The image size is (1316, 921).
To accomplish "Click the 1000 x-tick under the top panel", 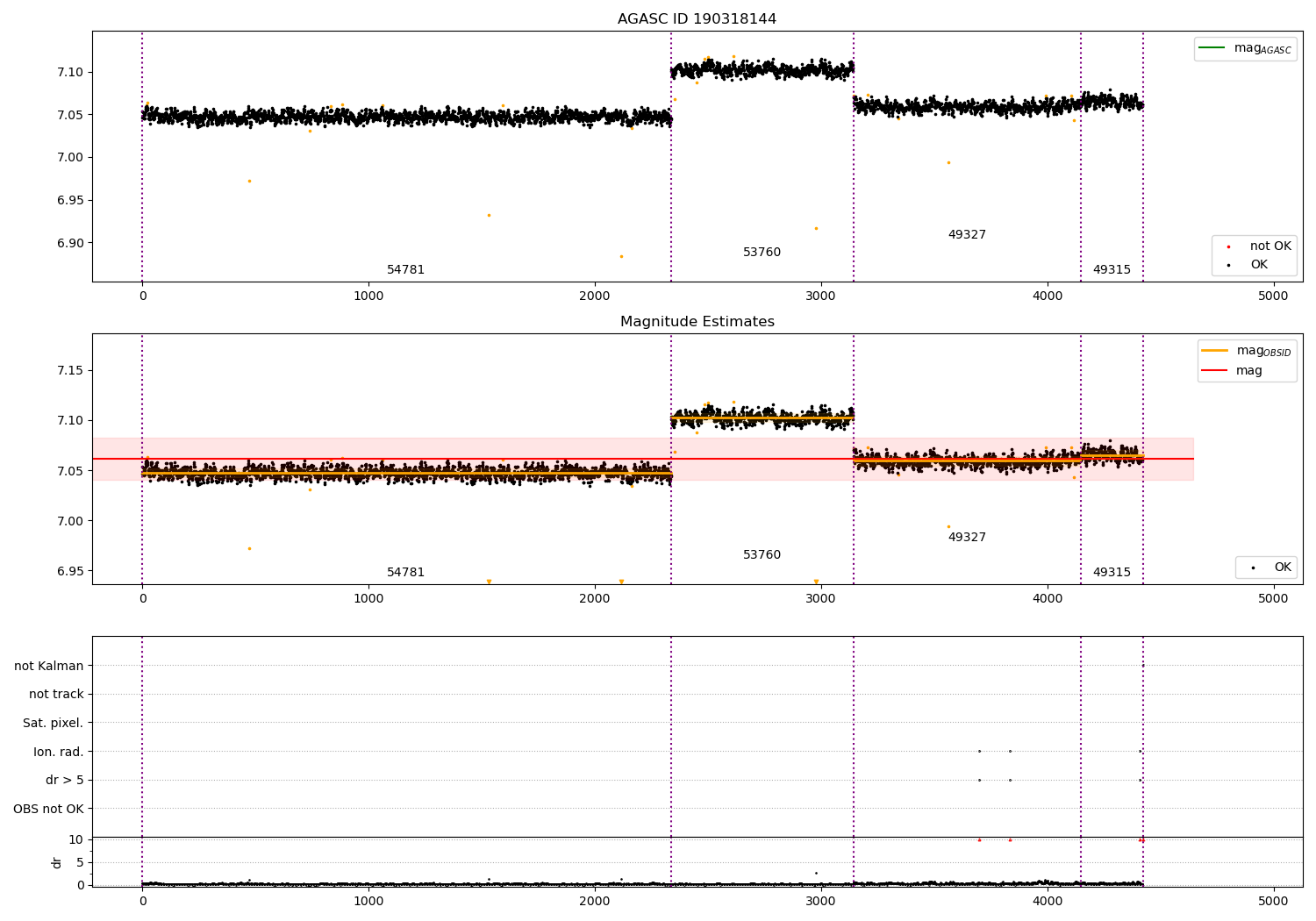I will (x=368, y=296).
